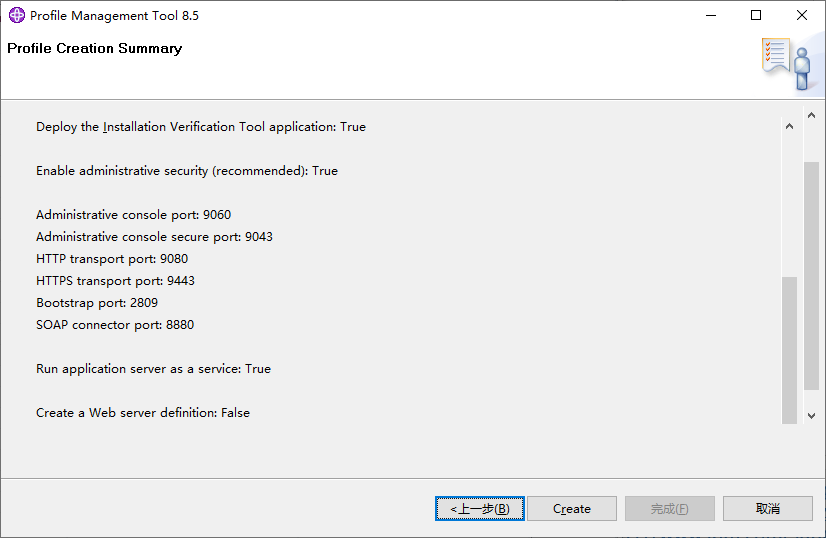
Task: Cancel the wizard with 取消
Action: point(767,509)
